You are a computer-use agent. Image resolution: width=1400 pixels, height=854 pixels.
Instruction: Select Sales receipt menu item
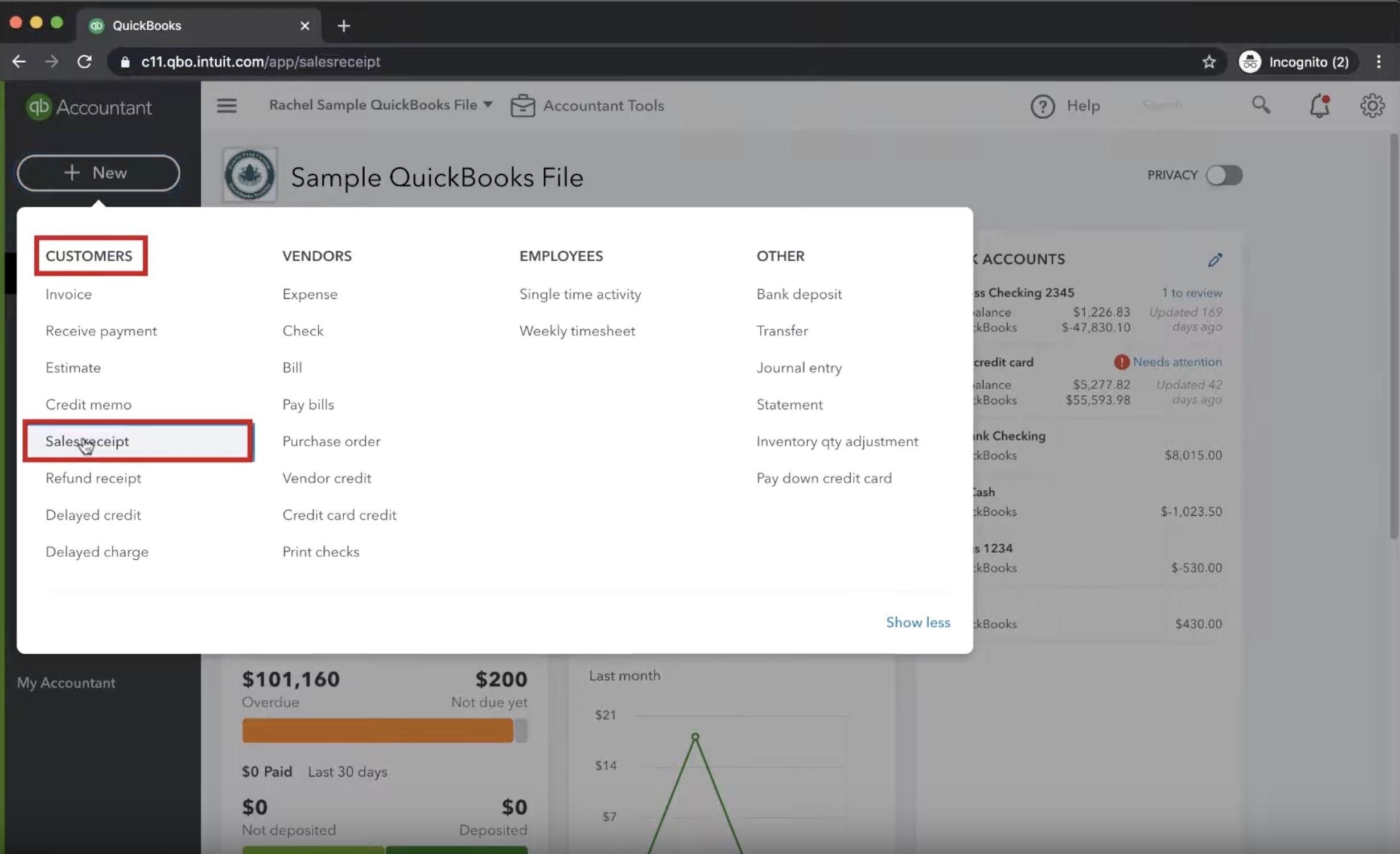coord(138,441)
